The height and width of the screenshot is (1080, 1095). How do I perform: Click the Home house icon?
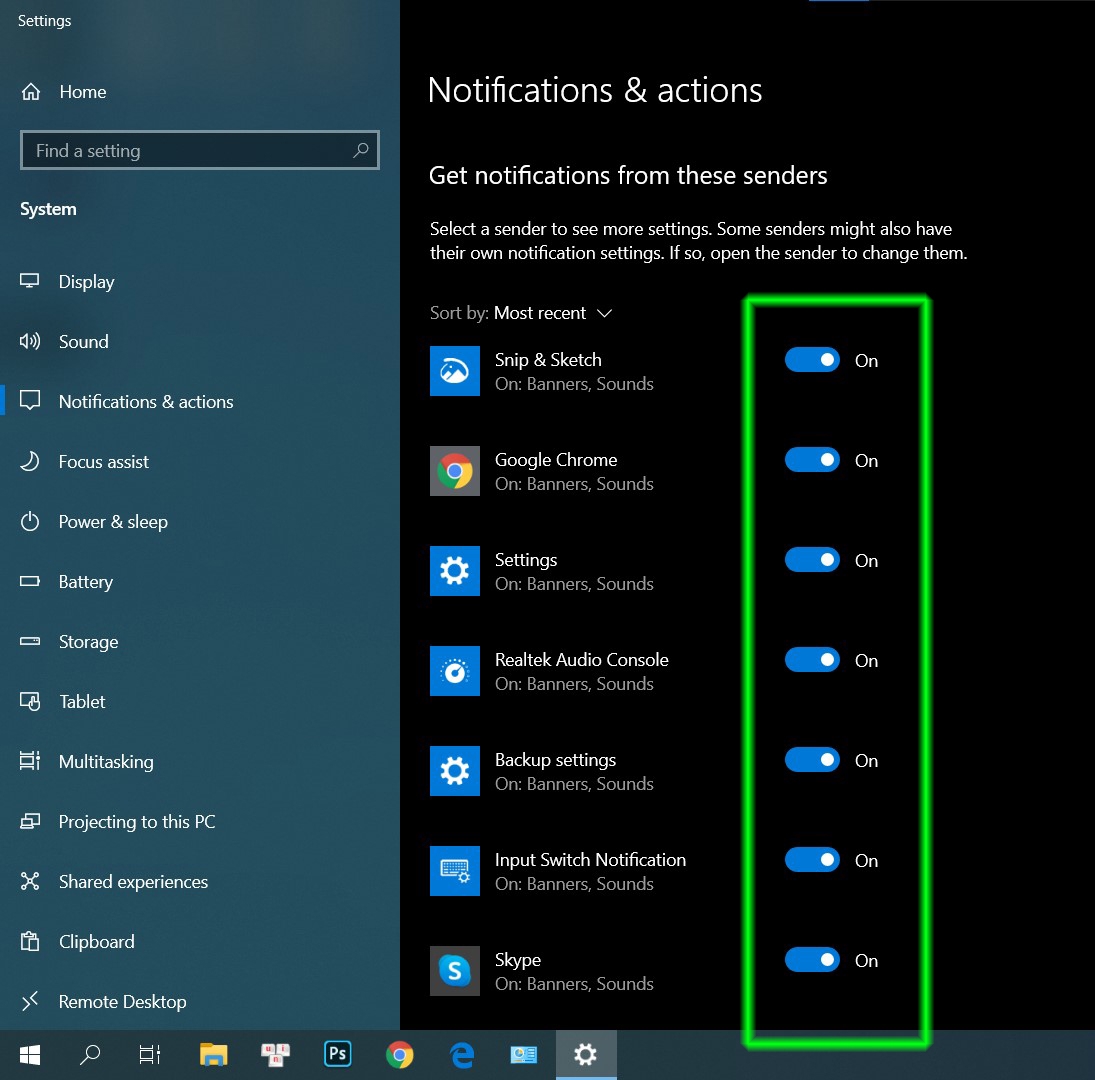tap(31, 91)
